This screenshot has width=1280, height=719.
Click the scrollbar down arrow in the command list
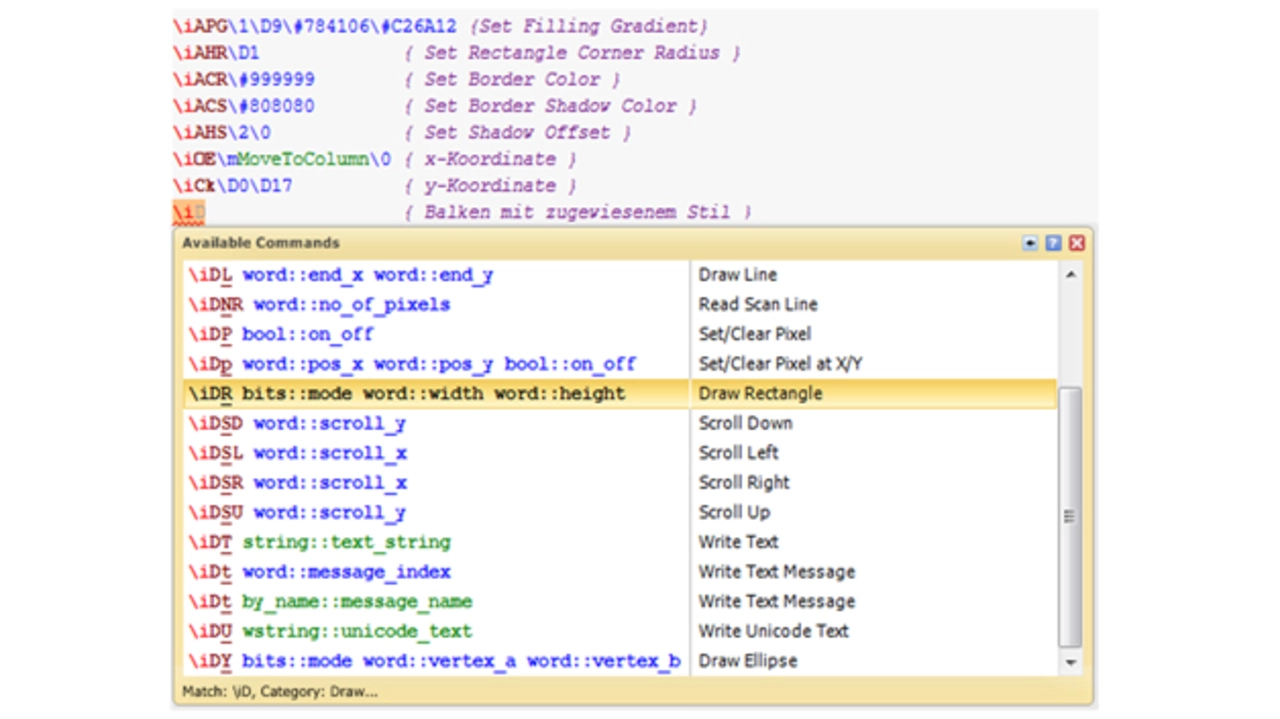pyautogui.click(x=1071, y=662)
